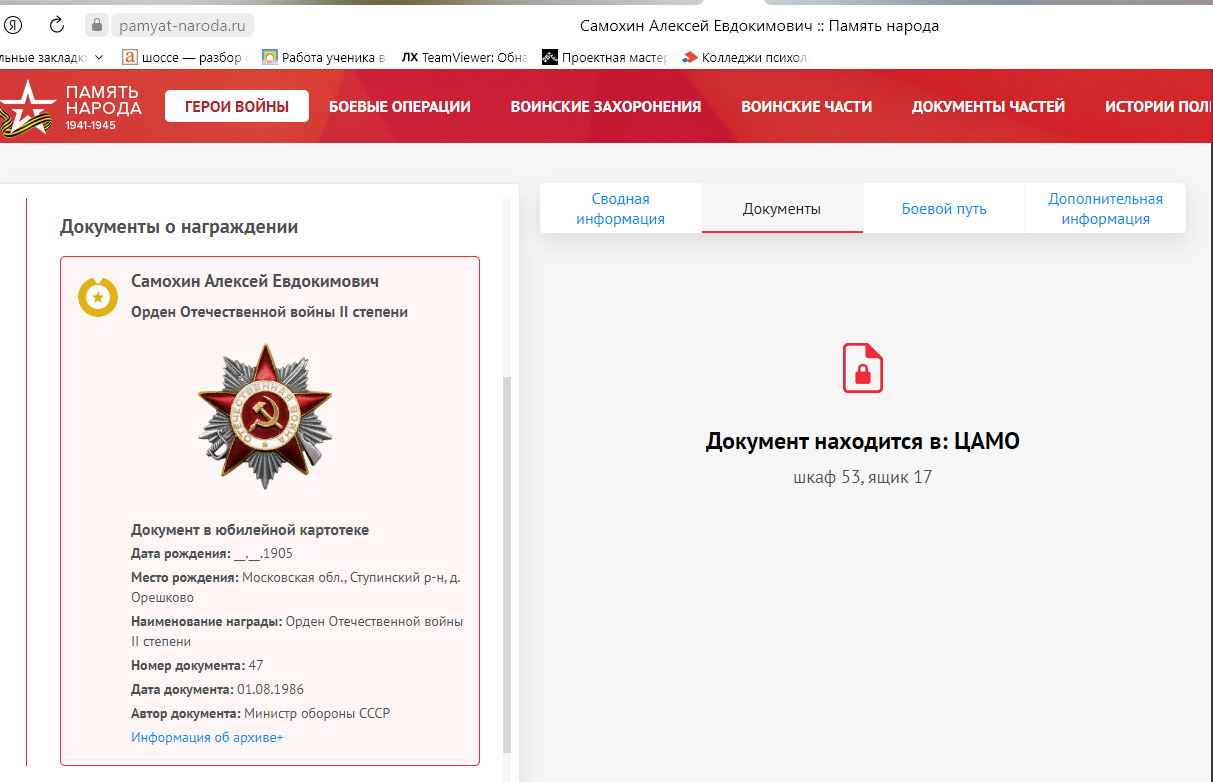Open the 'Проектная мастер' bookmark
Viewport: 1213px width, 782px height.
tap(606, 57)
